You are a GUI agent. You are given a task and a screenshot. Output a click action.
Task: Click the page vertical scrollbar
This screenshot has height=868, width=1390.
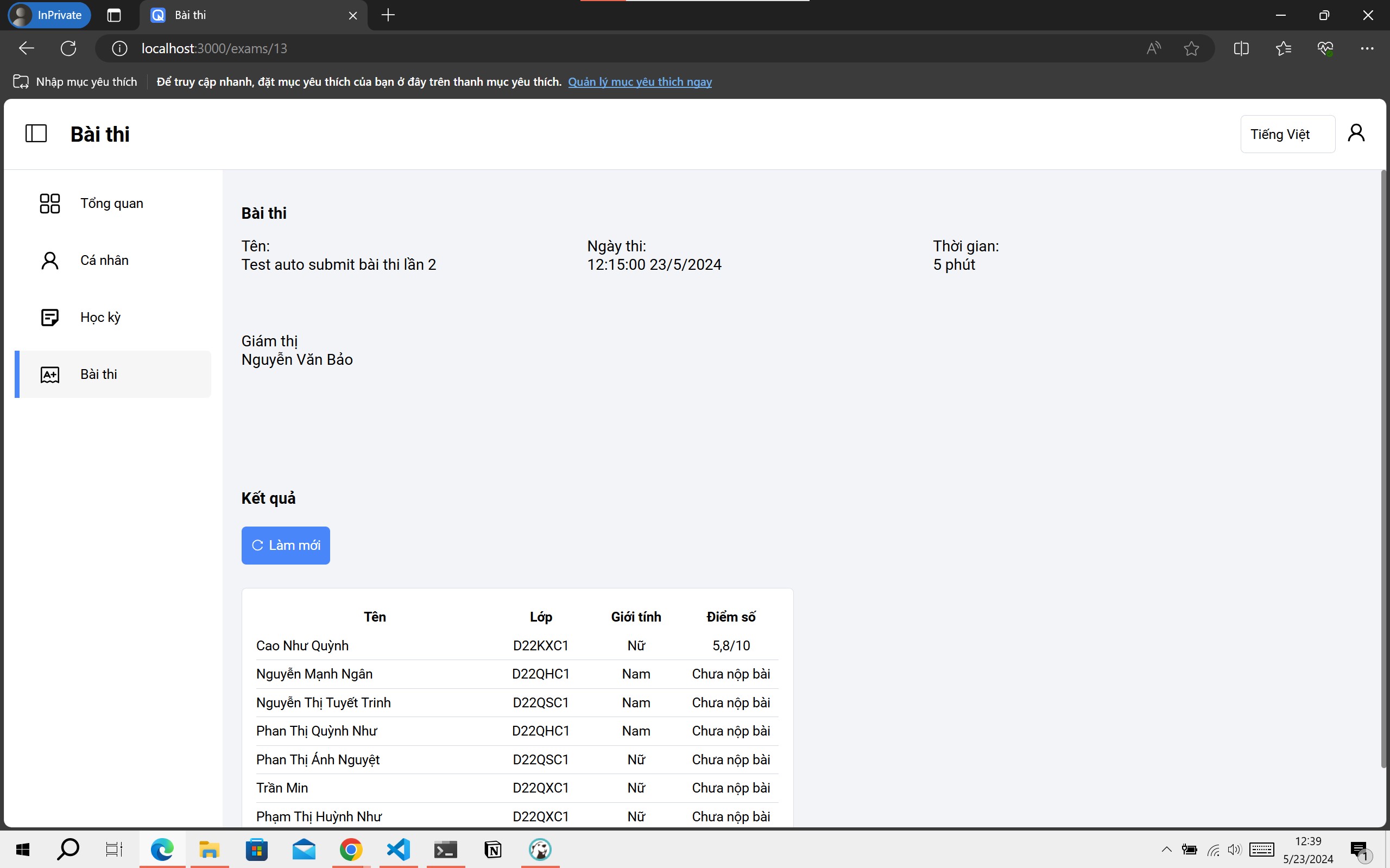tap(1383, 468)
